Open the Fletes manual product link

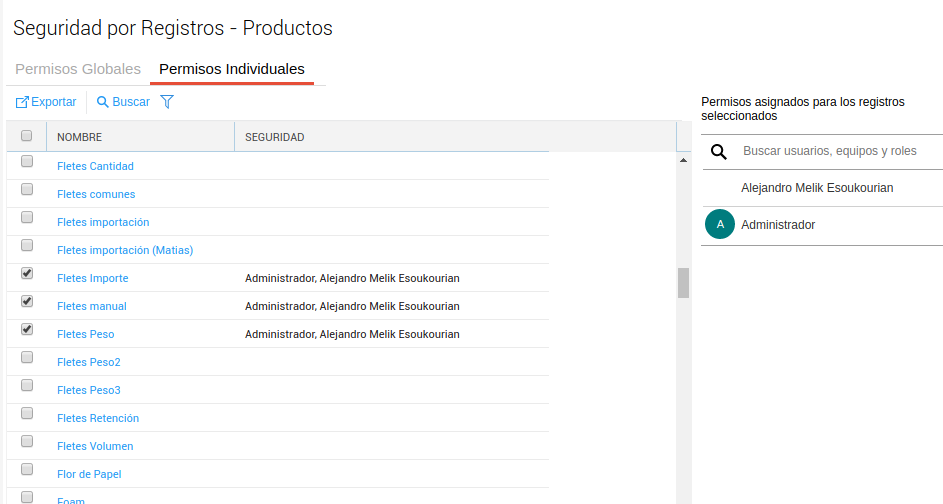point(92,306)
